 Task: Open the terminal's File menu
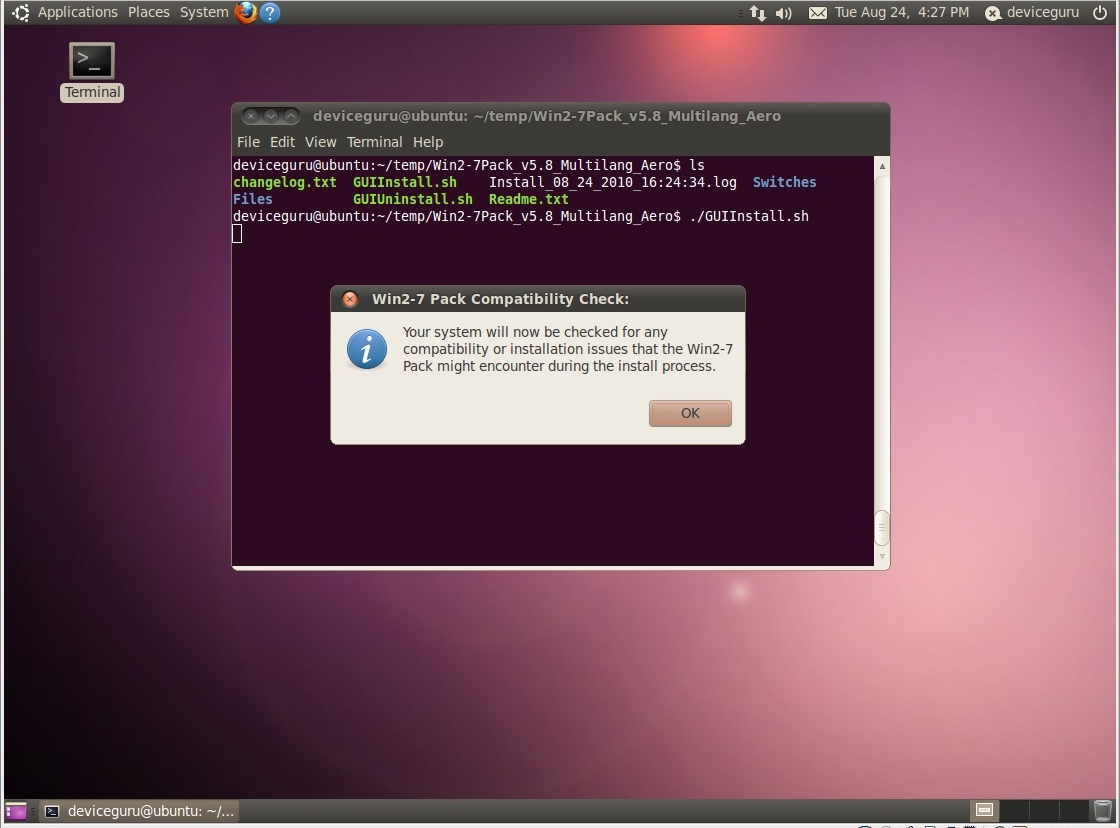point(248,142)
